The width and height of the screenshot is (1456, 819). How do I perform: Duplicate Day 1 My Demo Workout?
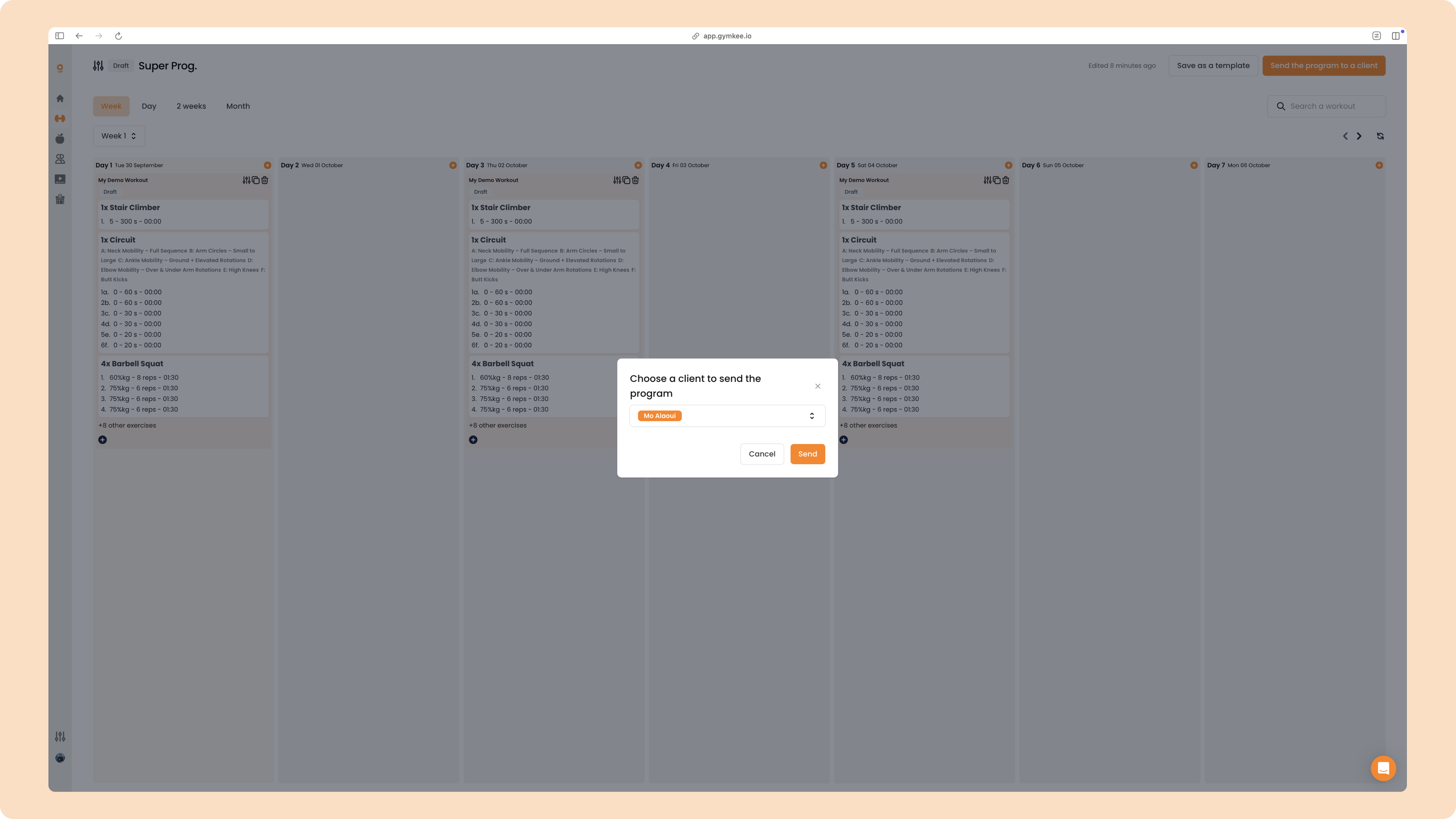click(x=255, y=180)
